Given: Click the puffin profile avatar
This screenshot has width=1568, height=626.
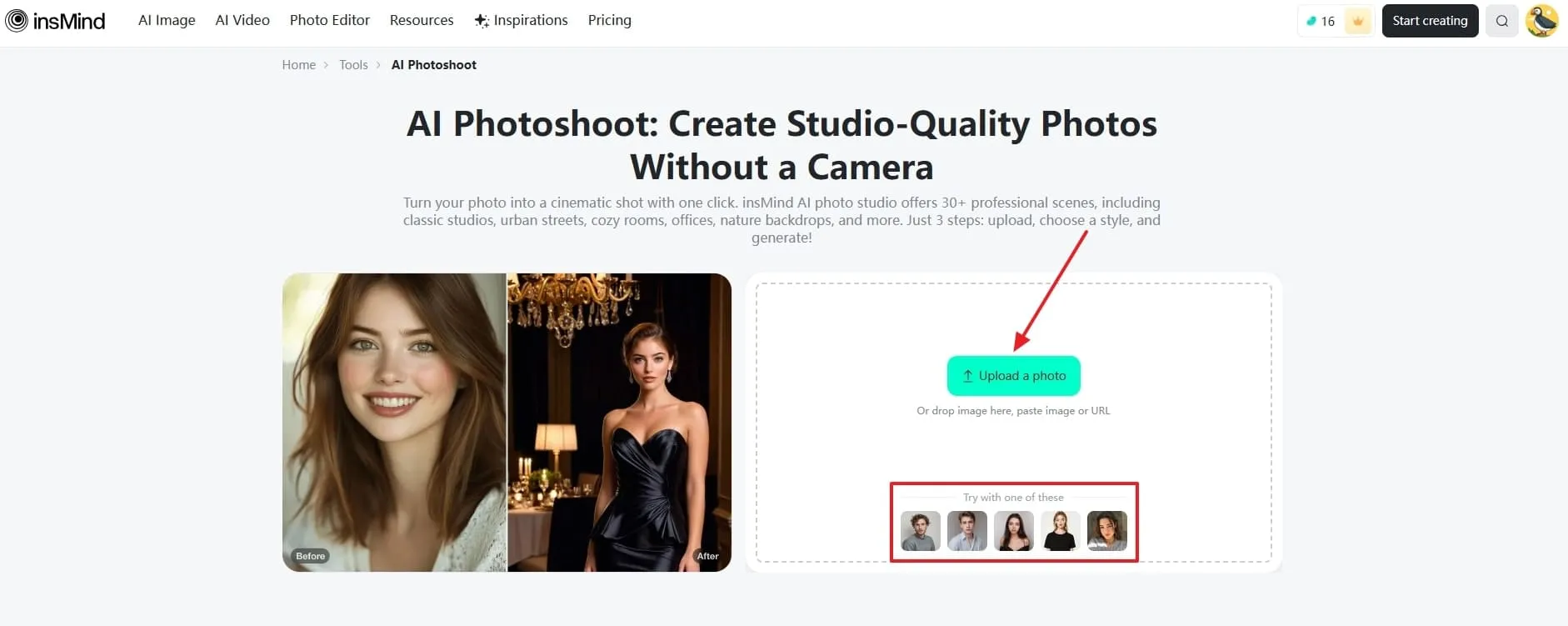Looking at the screenshot, I should 1541,21.
